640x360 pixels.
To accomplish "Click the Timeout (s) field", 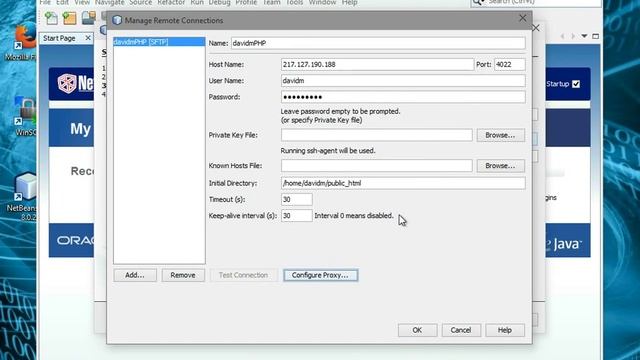I will point(297,199).
